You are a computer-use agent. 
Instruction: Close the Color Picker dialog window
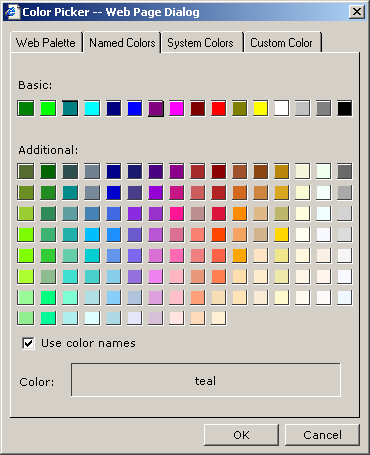tap(357, 12)
